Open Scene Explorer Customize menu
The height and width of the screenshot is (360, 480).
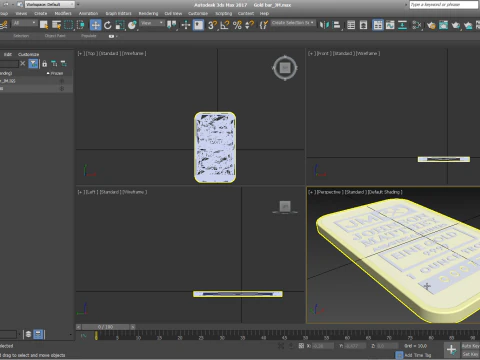(x=28, y=54)
